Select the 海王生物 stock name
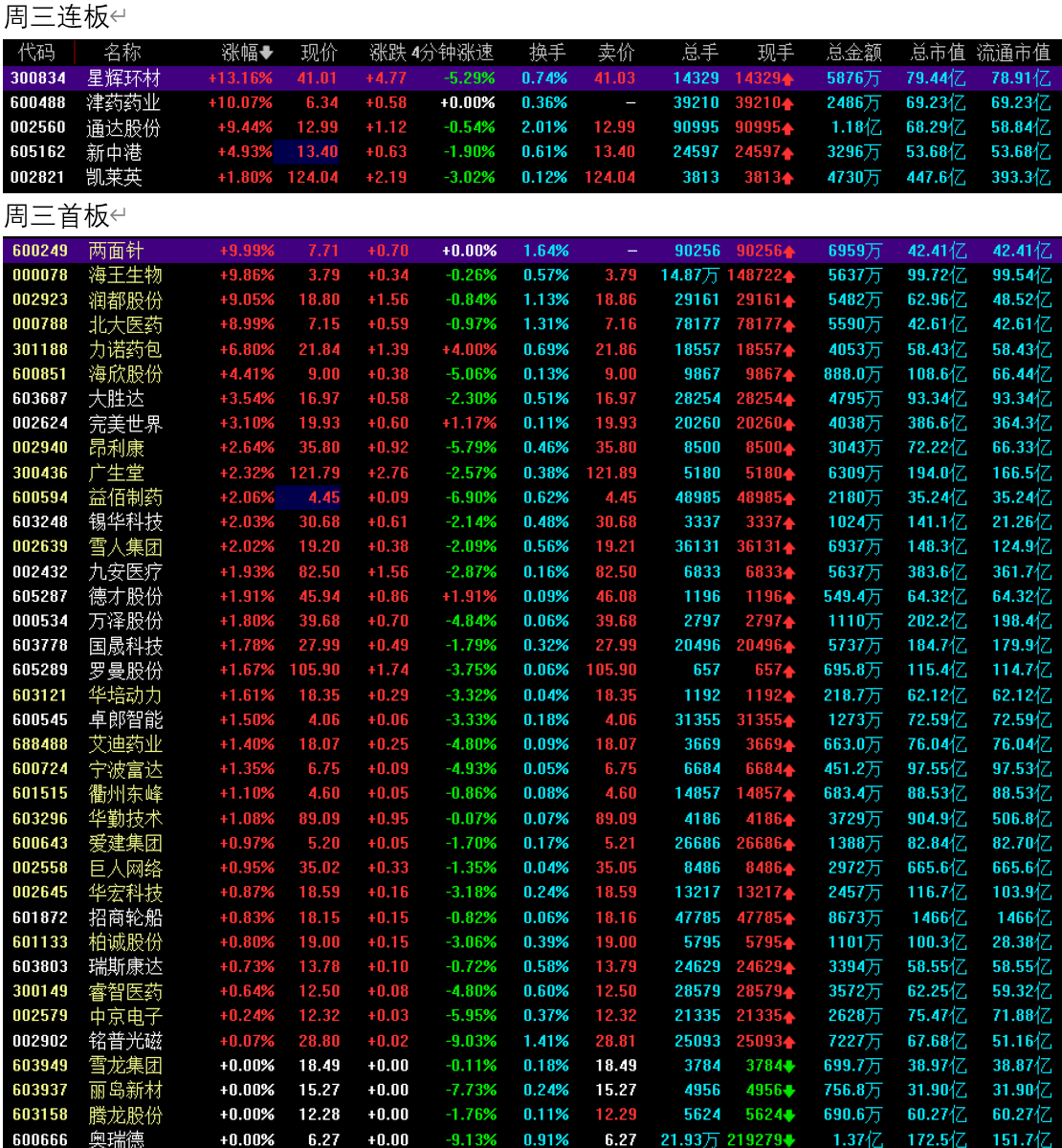This screenshot has width=1062, height=1148. coord(125,276)
